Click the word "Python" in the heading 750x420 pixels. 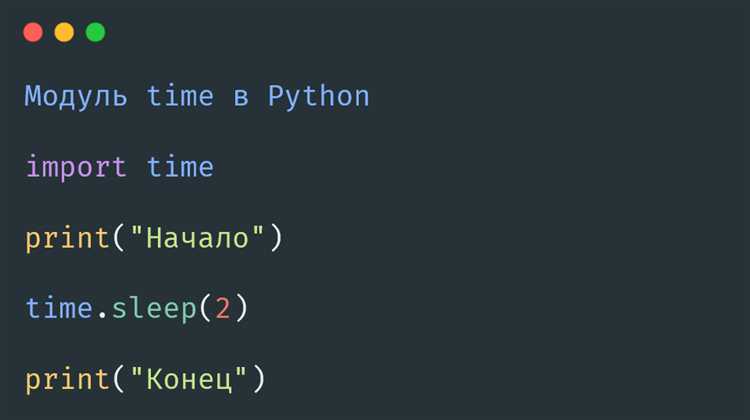click(319, 96)
